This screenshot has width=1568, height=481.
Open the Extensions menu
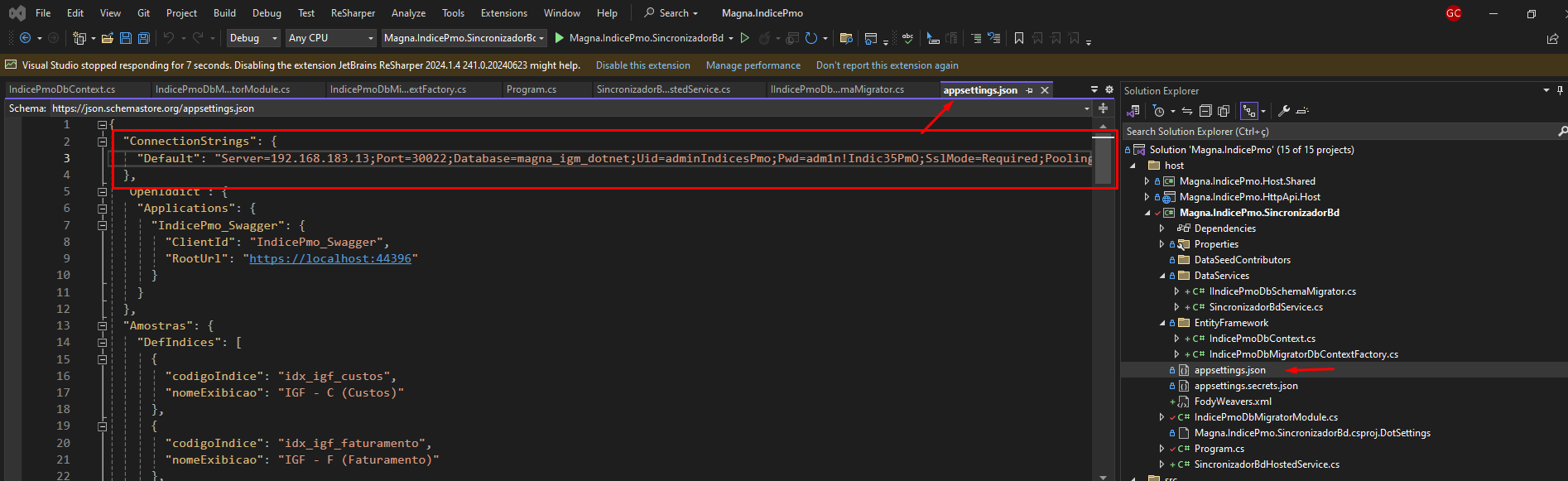503,13
